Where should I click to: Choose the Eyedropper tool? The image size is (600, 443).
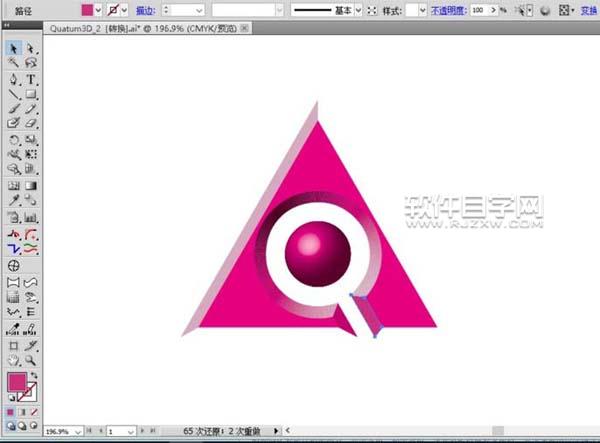pyautogui.click(x=13, y=200)
